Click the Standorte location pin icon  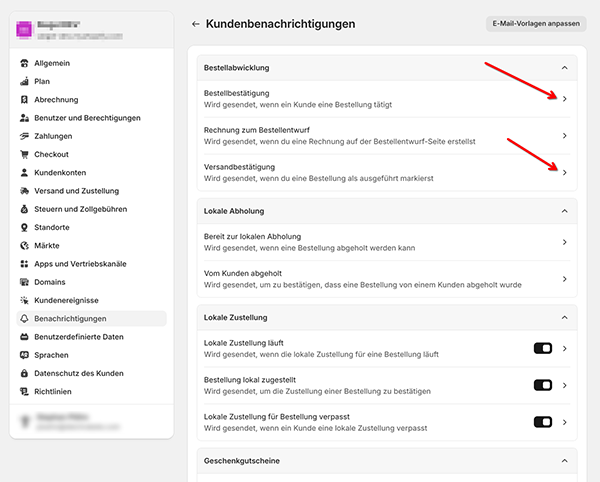coord(24,227)
